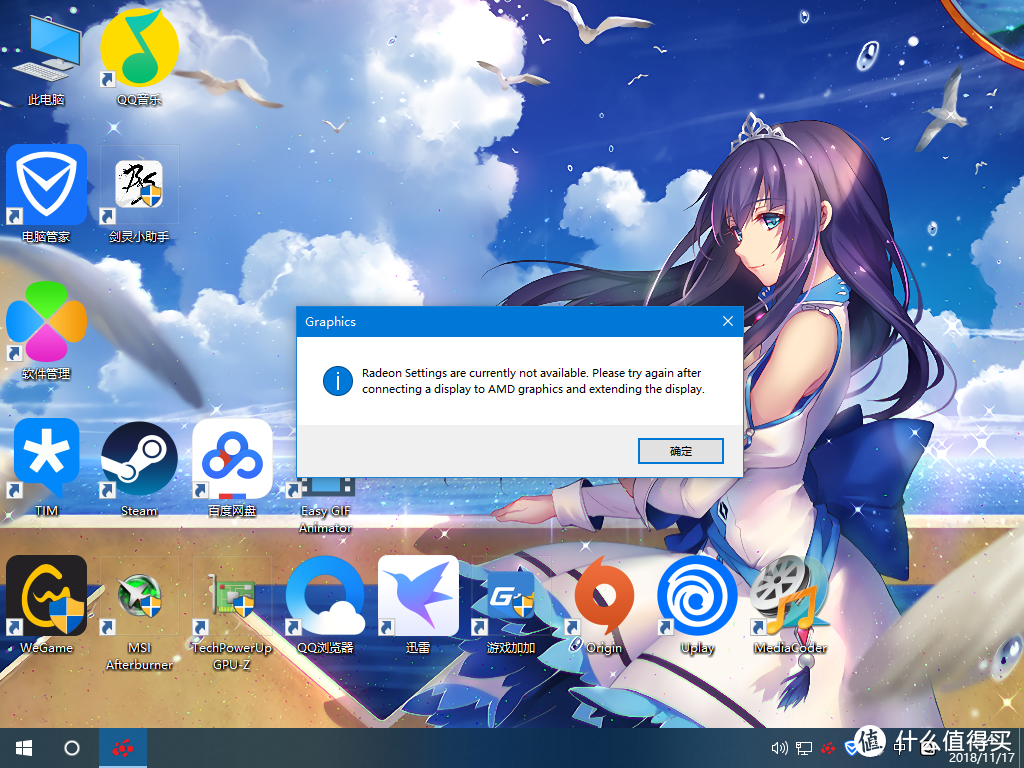Close the Graphics dialog window
Image resolution: width=1024 pixels, height=768 pixels.
tap(728, 321)
